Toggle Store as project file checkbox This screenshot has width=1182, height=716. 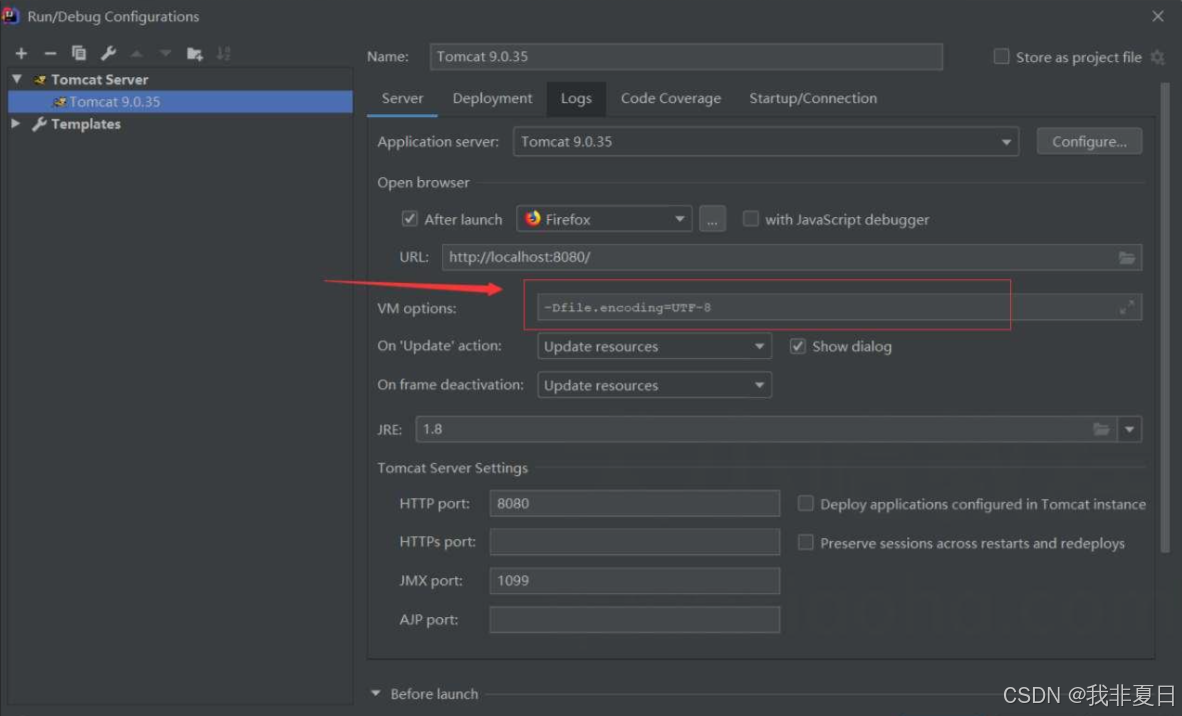[x=1001, y=57]
